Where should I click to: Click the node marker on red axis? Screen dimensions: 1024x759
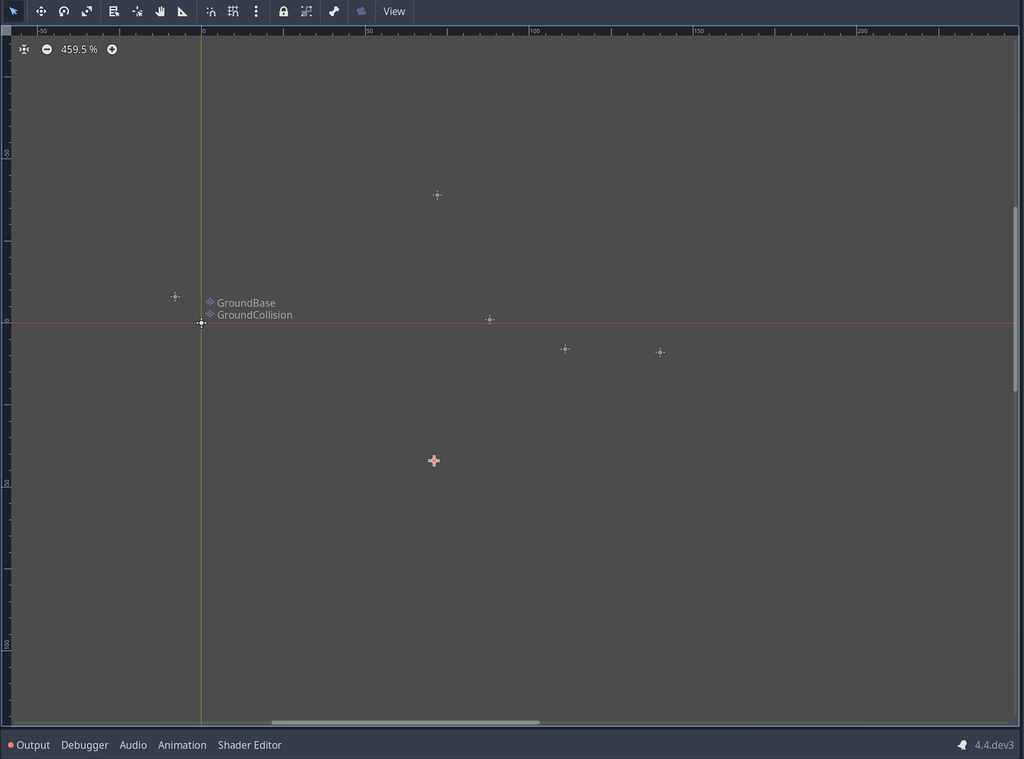tap(490, 319)
